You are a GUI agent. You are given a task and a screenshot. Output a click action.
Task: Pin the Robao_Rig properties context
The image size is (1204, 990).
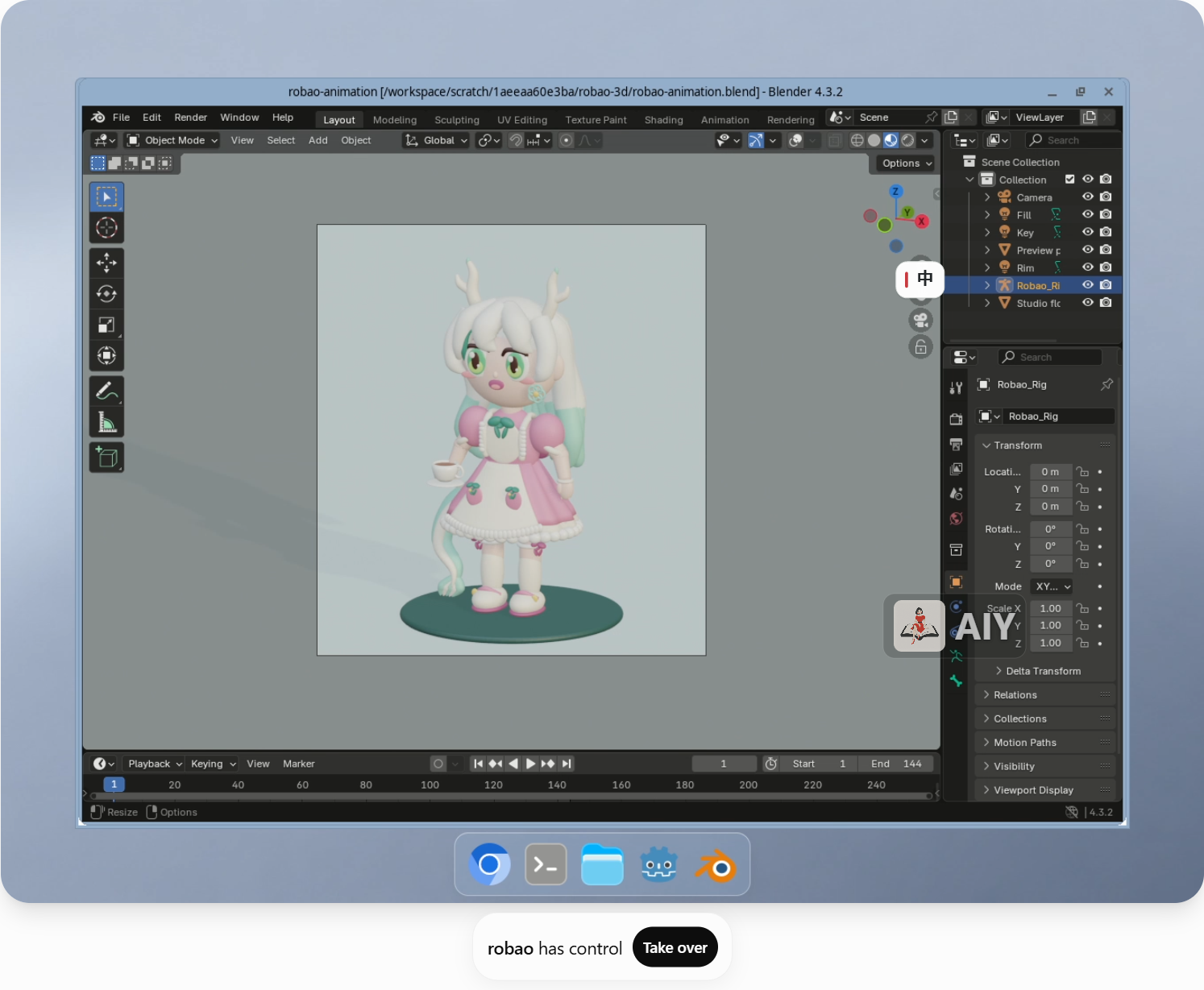coord(1106,384)
